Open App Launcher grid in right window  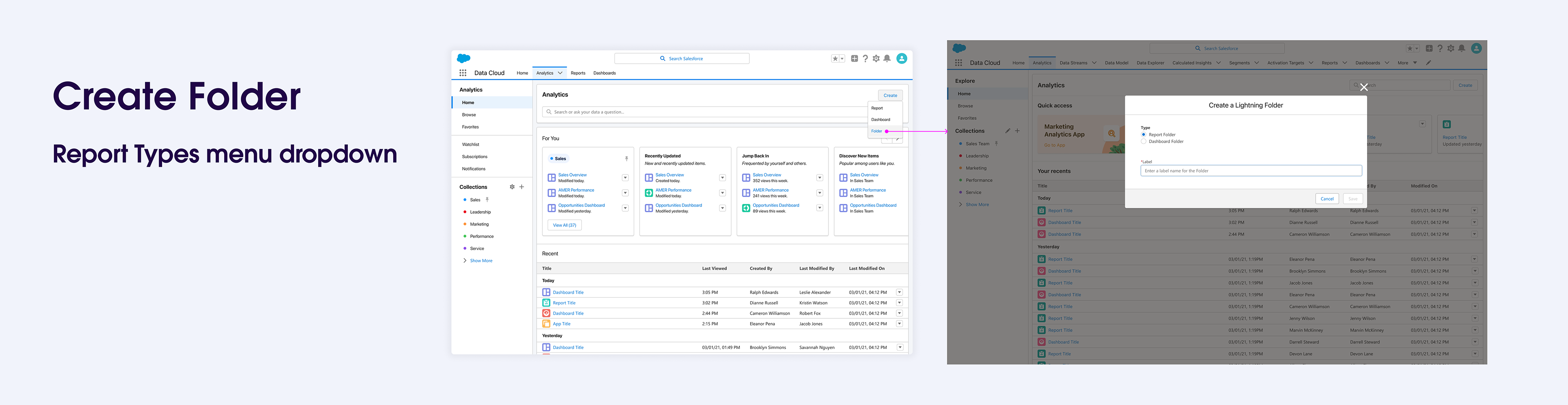(959, 63)
